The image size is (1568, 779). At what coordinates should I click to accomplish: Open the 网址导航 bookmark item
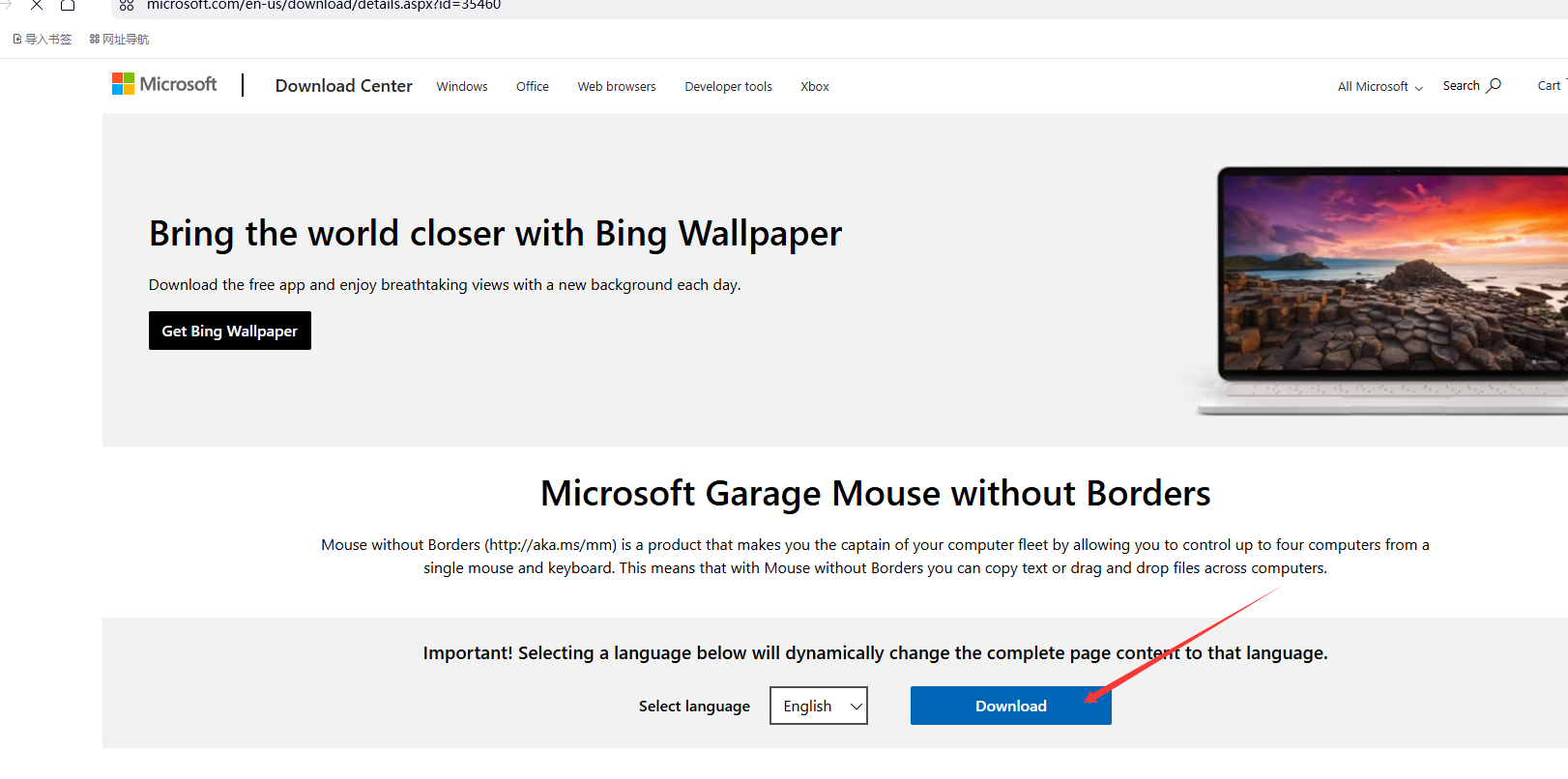(119, 40)
